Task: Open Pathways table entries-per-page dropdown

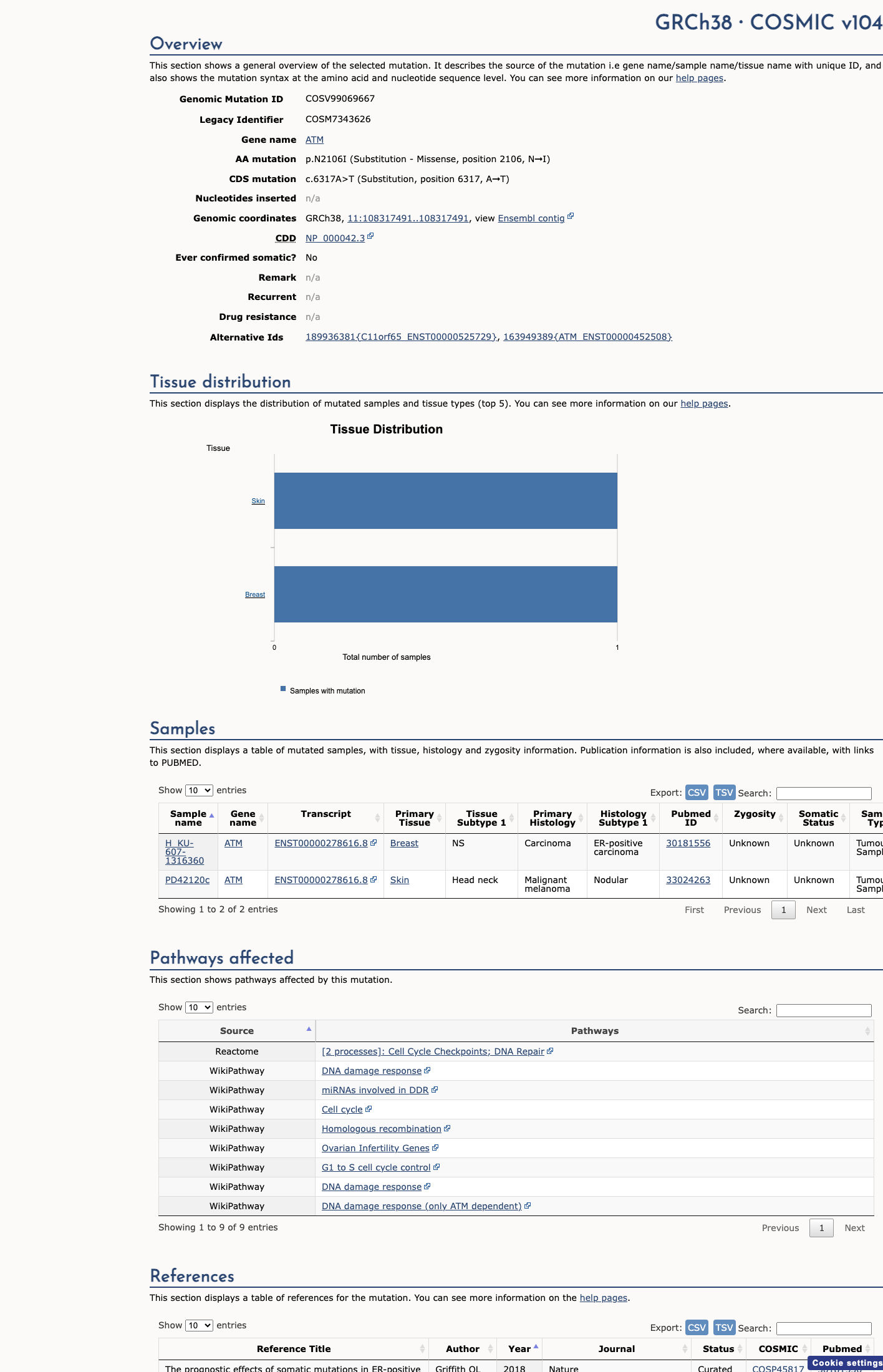Action: pos(199,1007)
